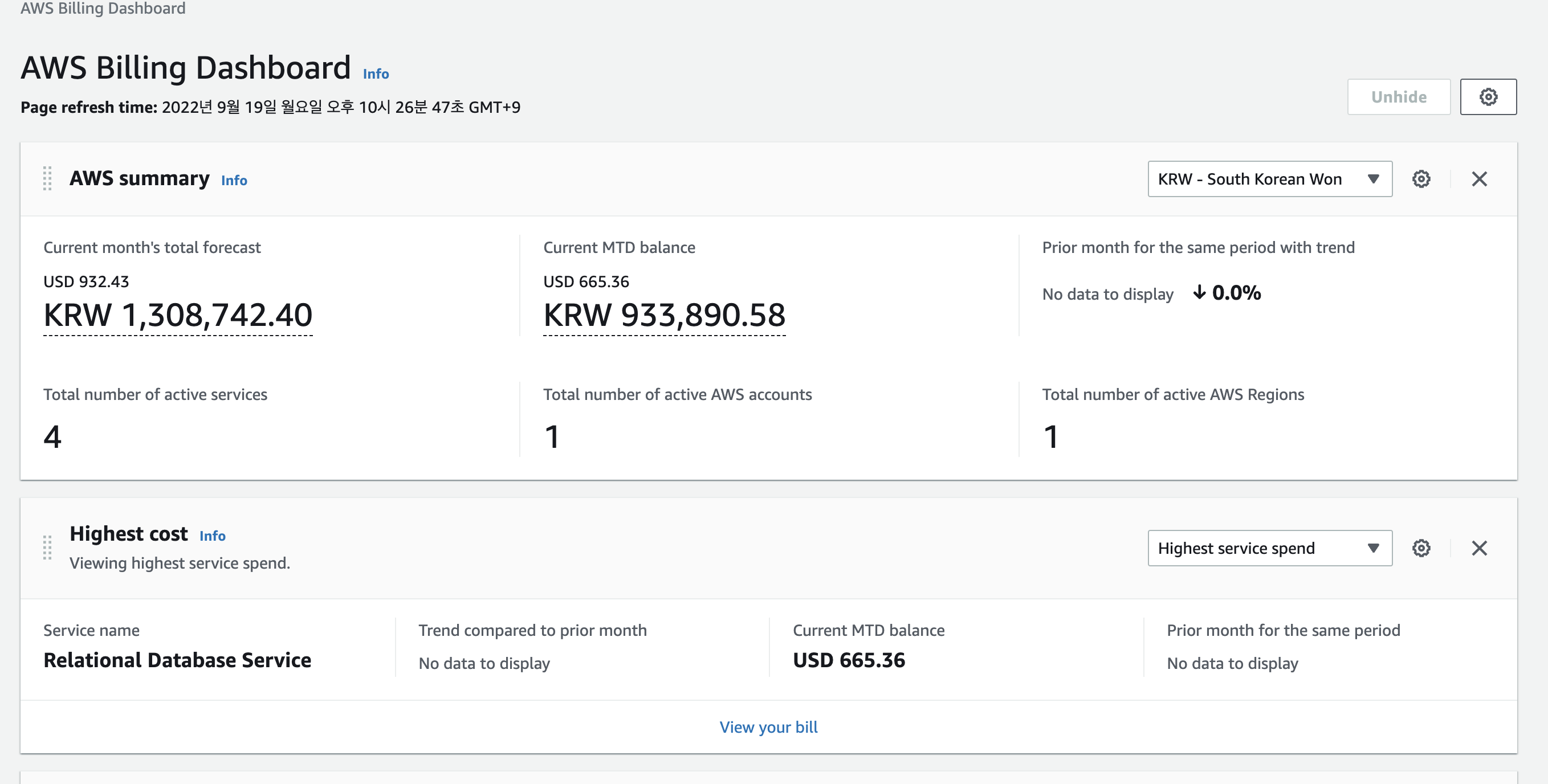Follow the View your bill link

click(768, 727)
